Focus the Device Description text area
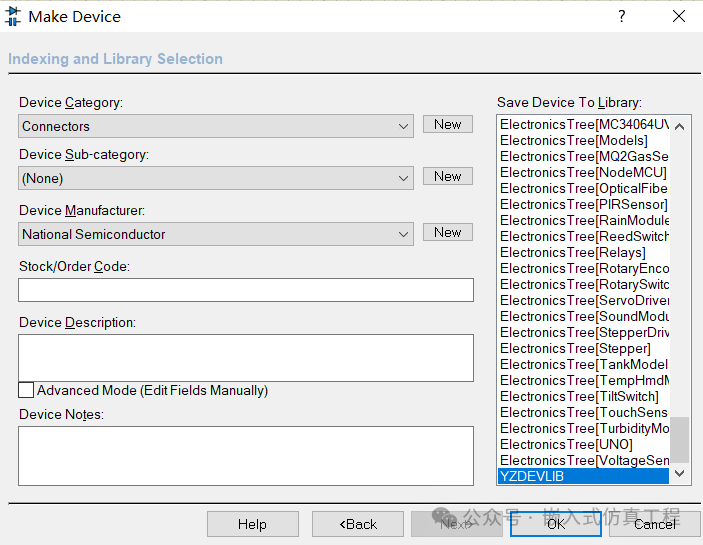 coord(246,357)
